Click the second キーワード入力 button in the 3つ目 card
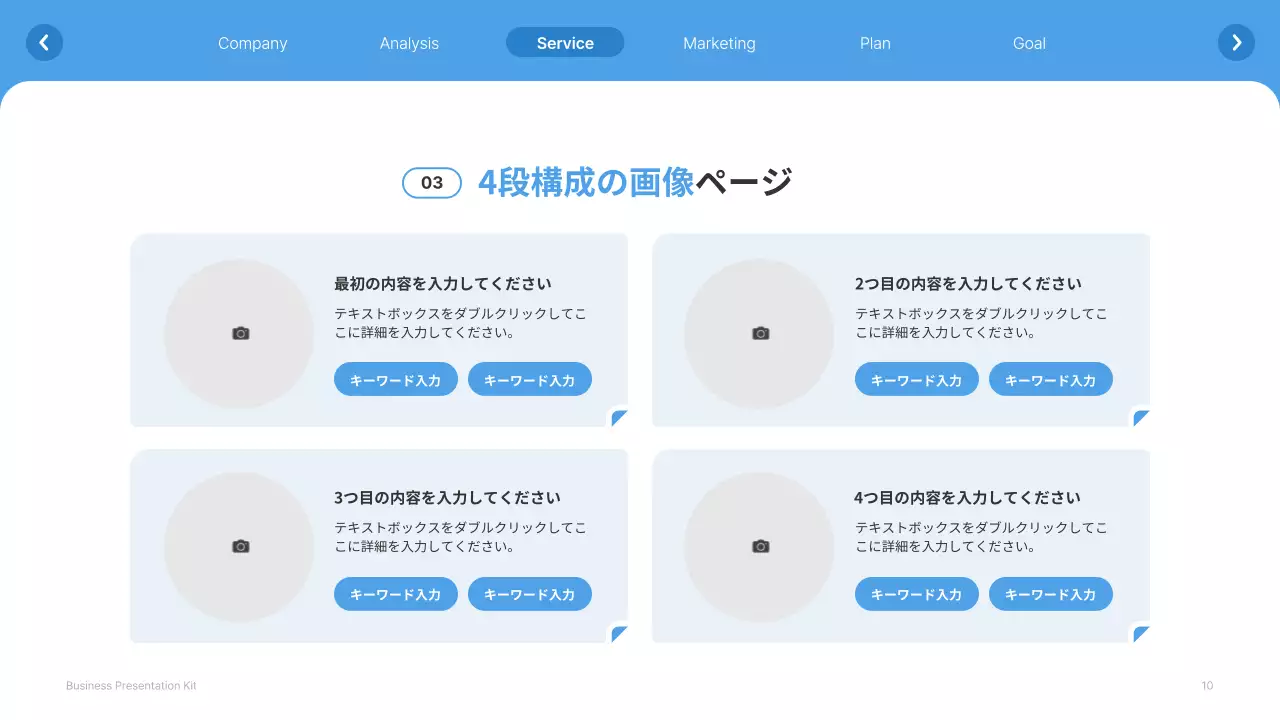Screen dimensions: 1280x720 click(x=530, y=593)
